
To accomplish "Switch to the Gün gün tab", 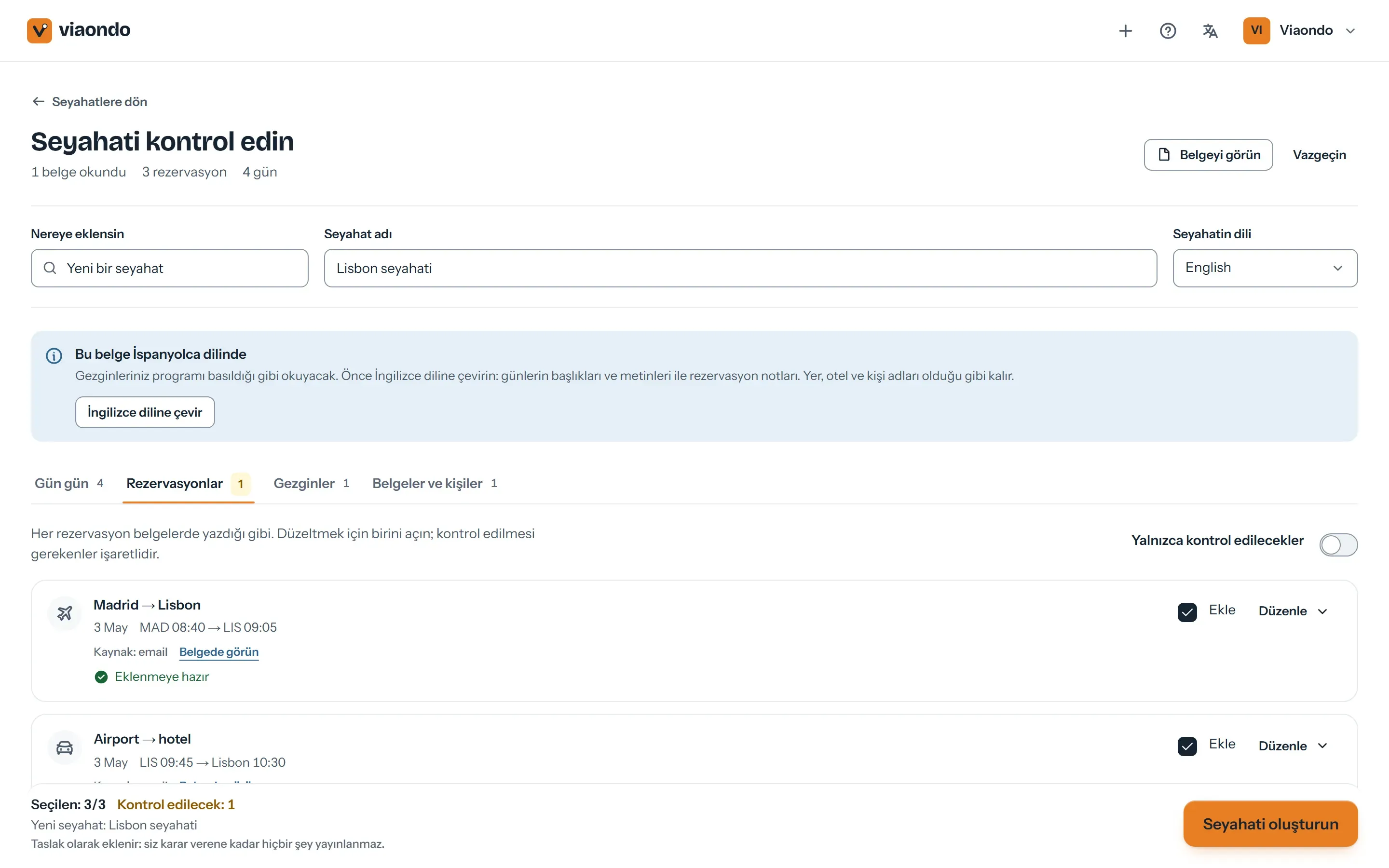I will 69,483.
